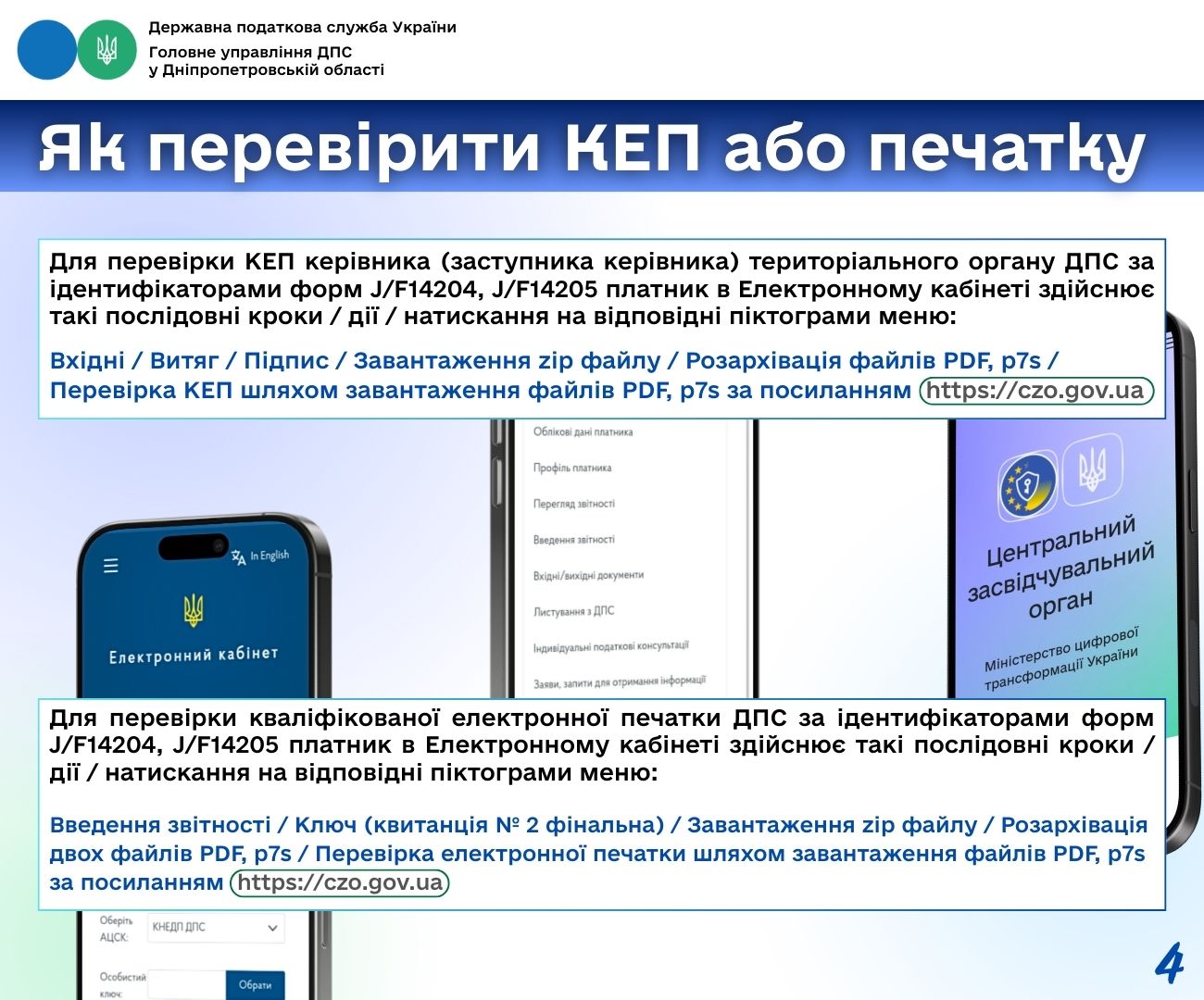
Task: Open Введення звітності in the menu
Action: pyautogui.click(x=573, y=539)
